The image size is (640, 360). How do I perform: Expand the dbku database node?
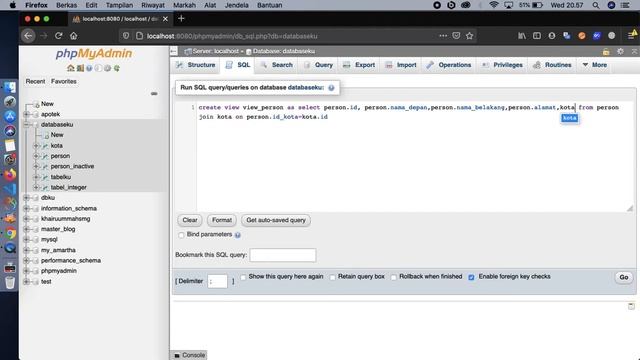pyautogui.click(x=27, y=198)
